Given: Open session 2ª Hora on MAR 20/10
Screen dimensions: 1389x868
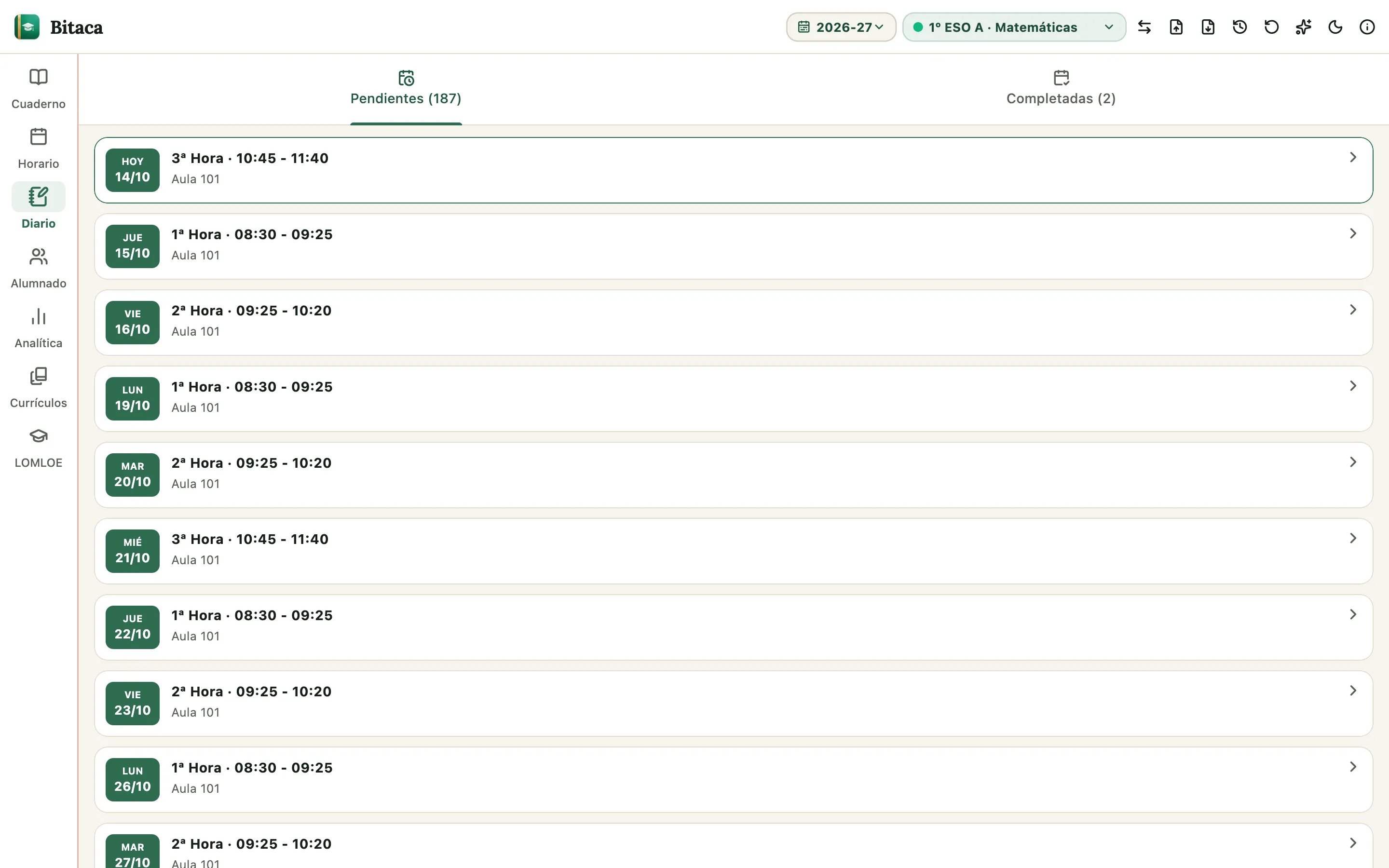Looking at the screenshot, I should click(734, 475).
